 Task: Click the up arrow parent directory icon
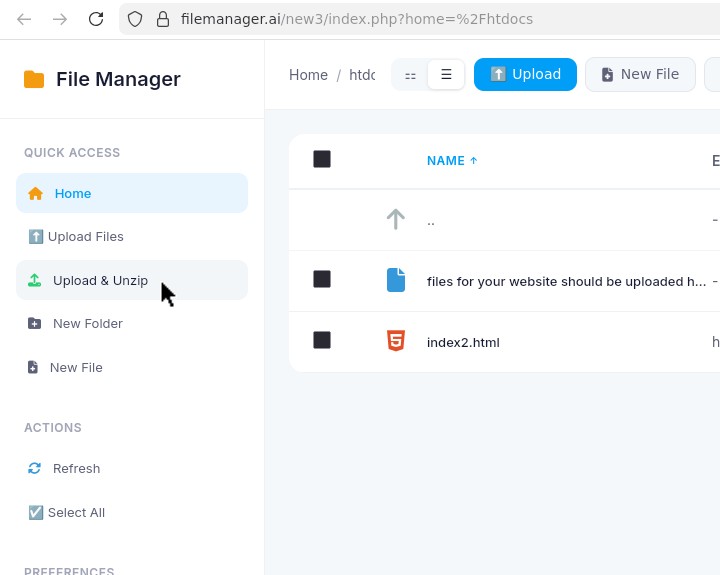(x=396, y=219)
